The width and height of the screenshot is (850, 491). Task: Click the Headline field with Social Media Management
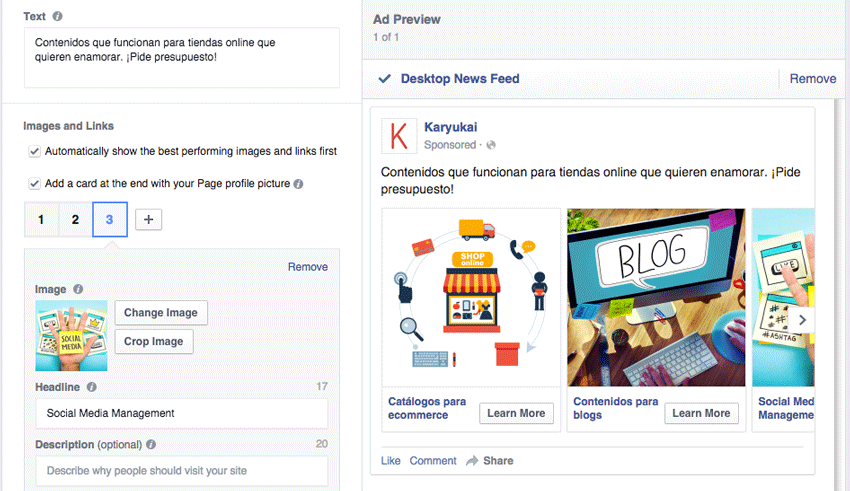tap(182, 414)
